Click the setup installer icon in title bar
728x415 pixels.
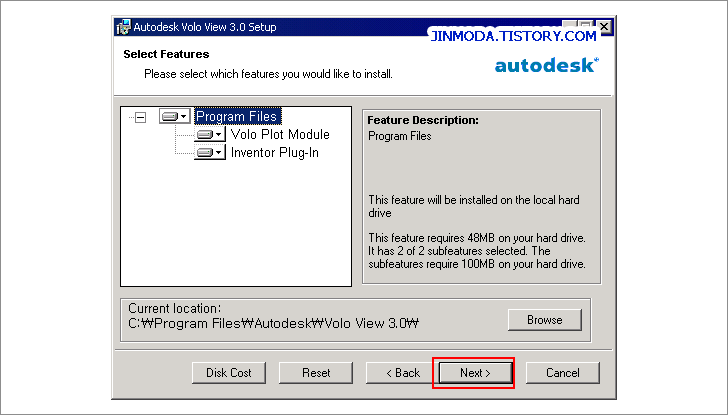click(123, 27)
